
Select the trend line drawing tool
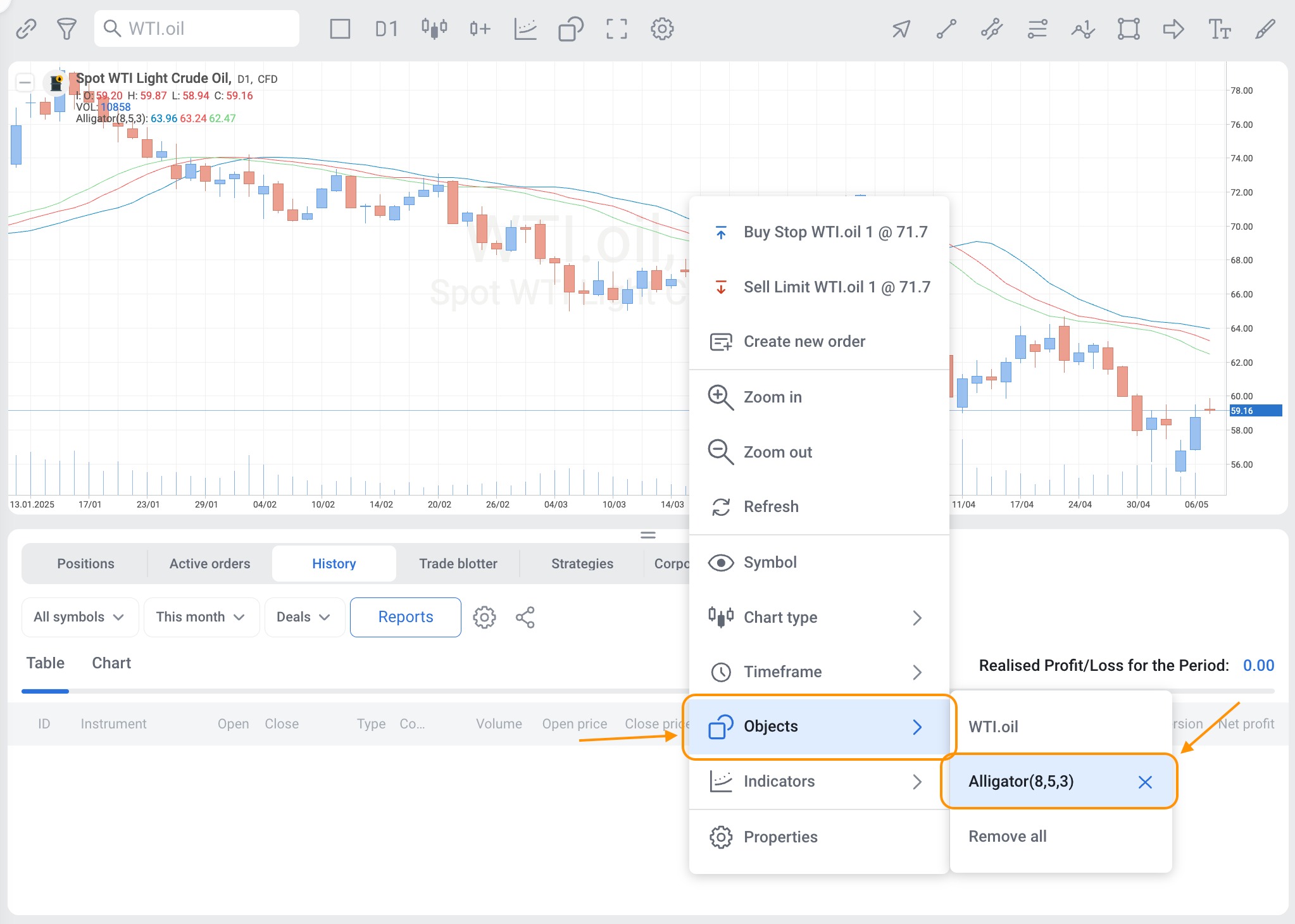[x=946, y=28]
